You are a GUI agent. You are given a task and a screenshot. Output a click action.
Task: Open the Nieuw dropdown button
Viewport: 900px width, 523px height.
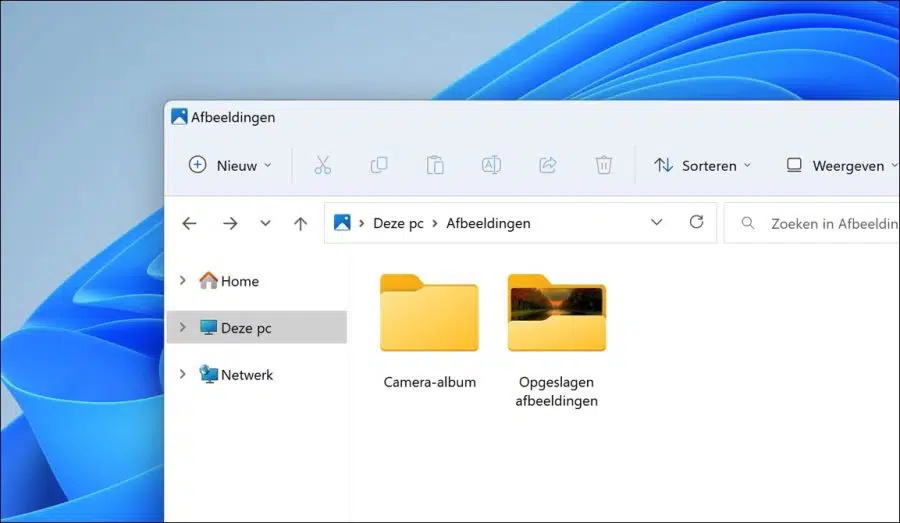230,165
